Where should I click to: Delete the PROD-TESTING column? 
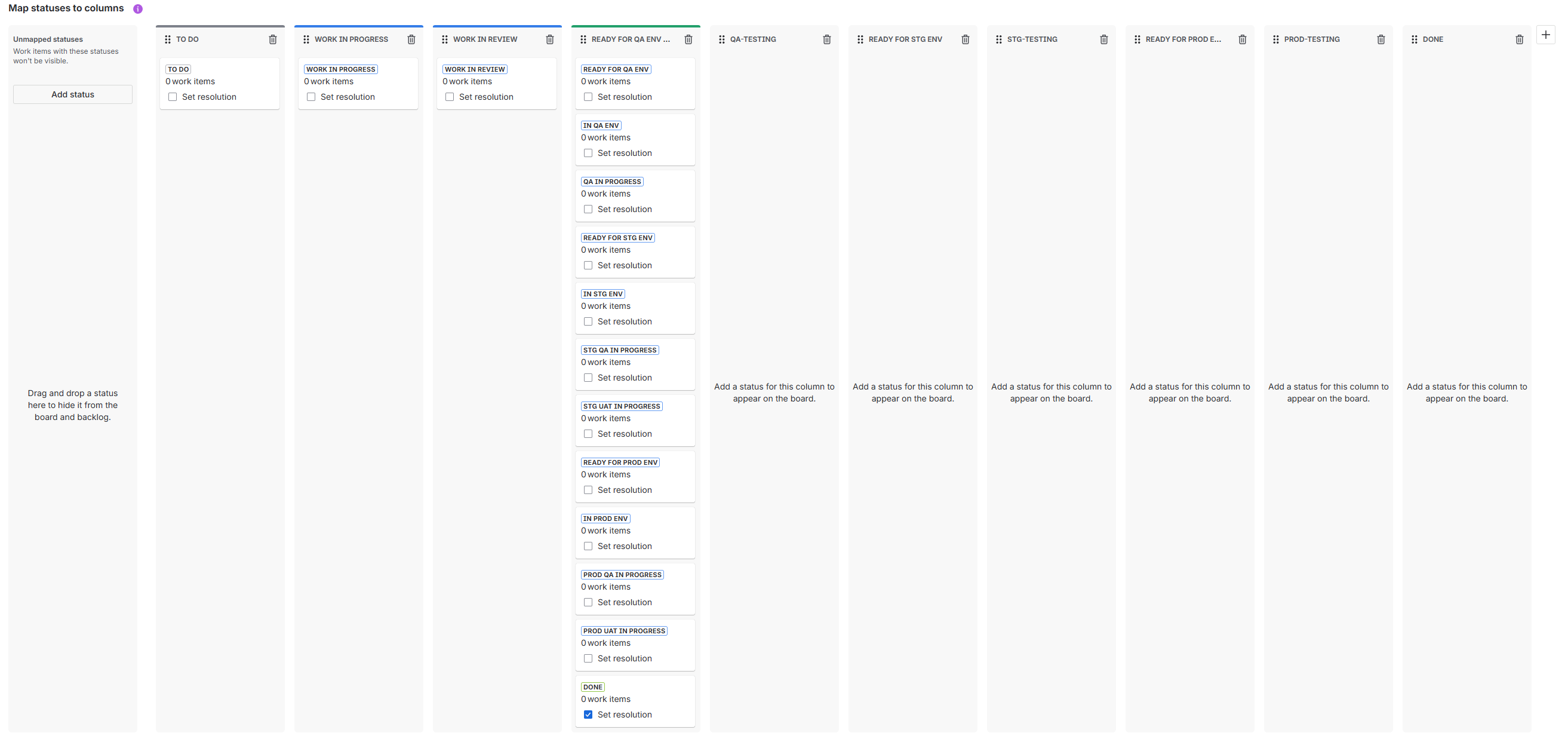[x=1381, y=39]
